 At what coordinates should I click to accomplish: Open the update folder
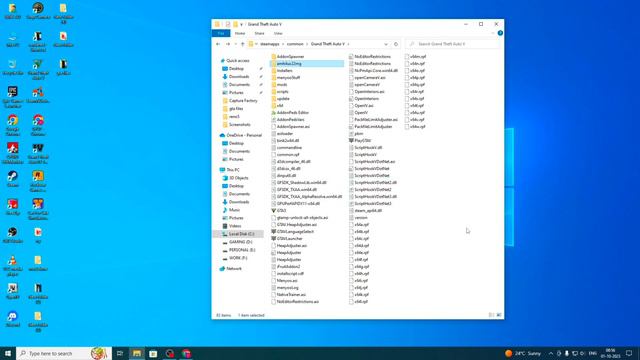(x=283, y=98)
